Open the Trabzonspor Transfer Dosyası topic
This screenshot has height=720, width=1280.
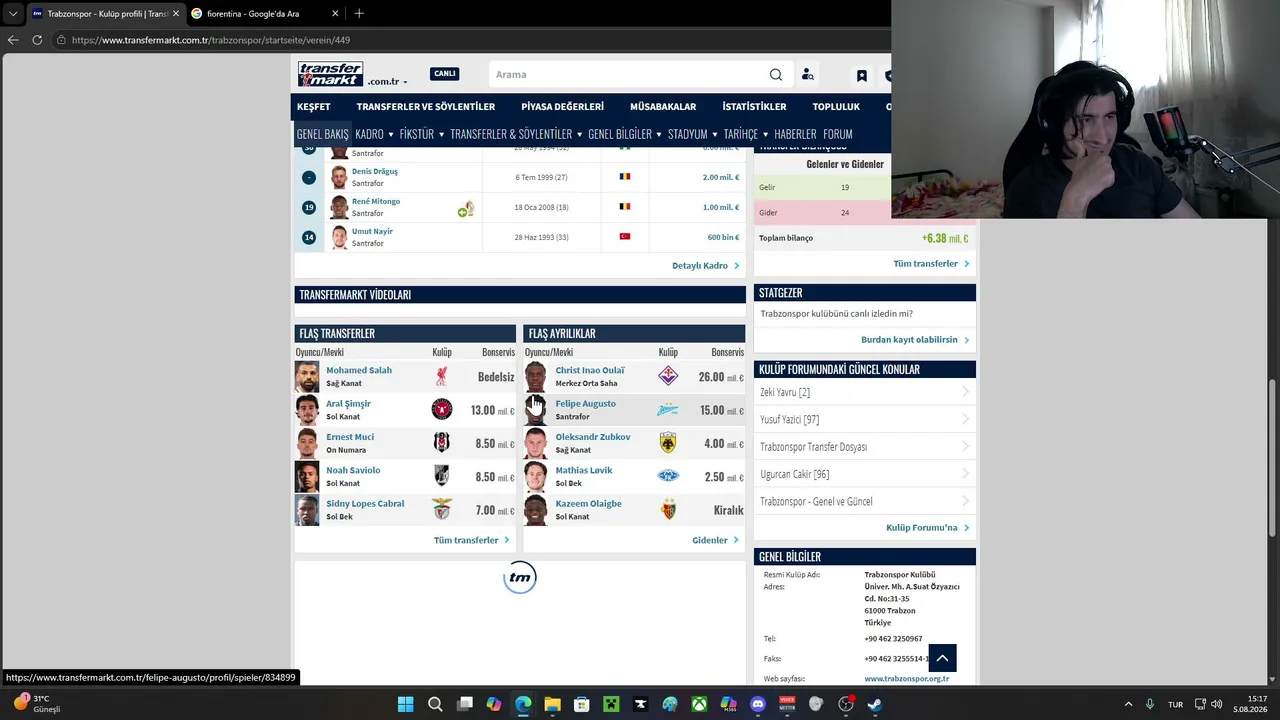click(x=813, y=447)
